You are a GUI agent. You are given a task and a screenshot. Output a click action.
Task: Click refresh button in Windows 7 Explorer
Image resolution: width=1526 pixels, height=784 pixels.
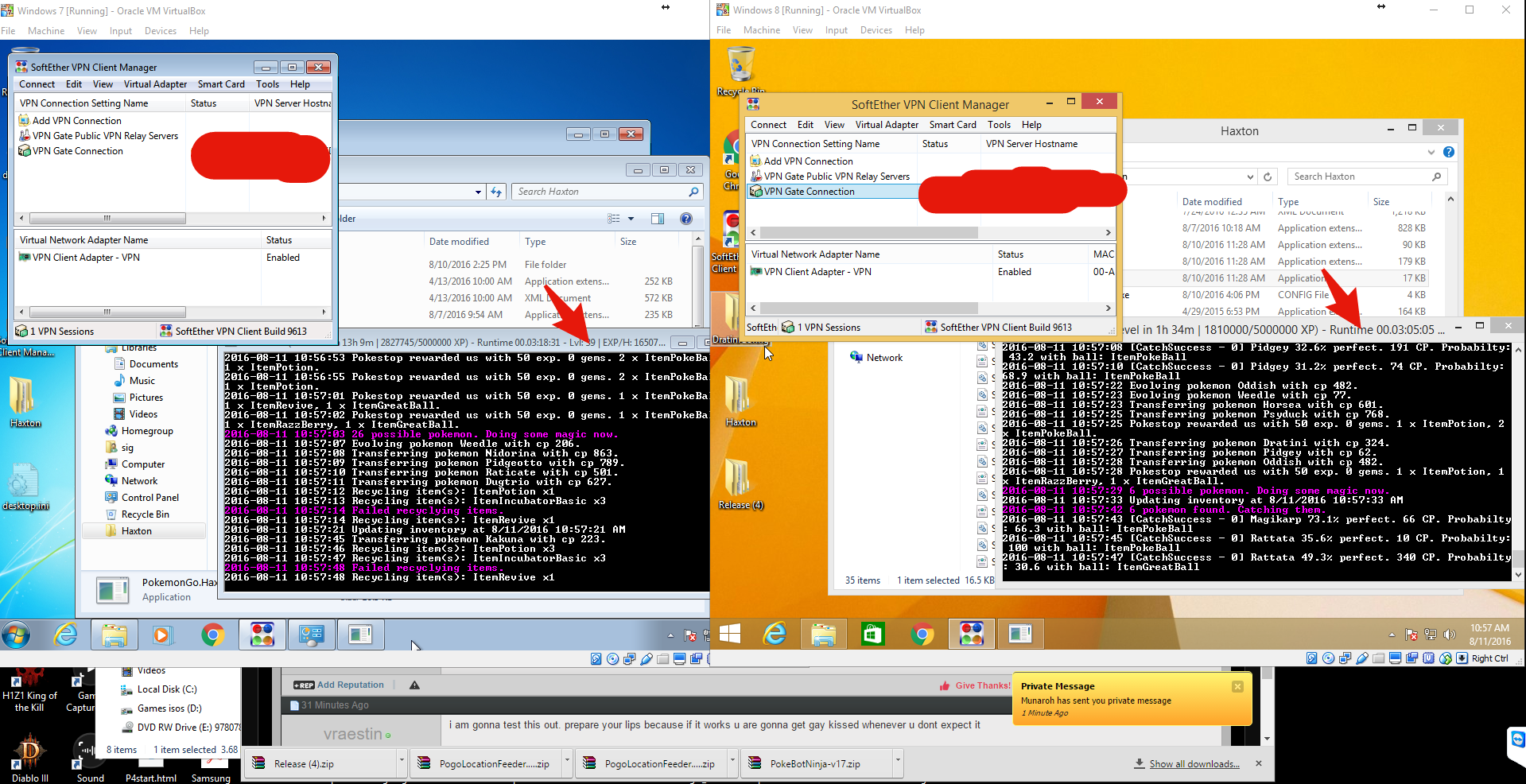tap(496, 192)
